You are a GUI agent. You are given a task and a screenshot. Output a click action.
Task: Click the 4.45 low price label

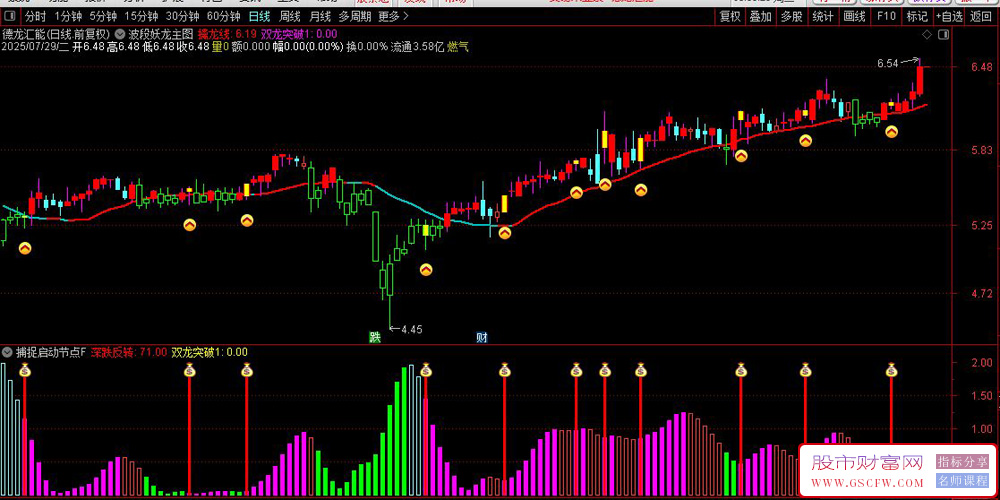point(411,330)
